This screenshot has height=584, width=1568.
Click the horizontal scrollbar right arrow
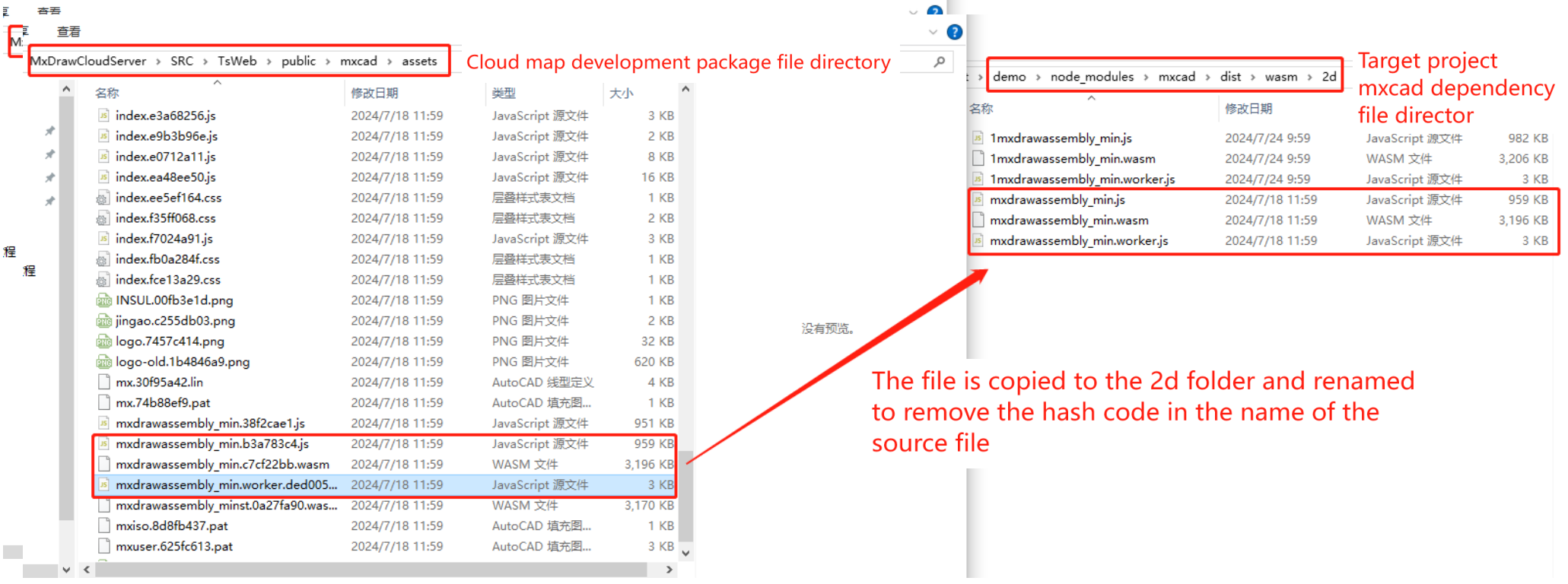pos(669,570)
